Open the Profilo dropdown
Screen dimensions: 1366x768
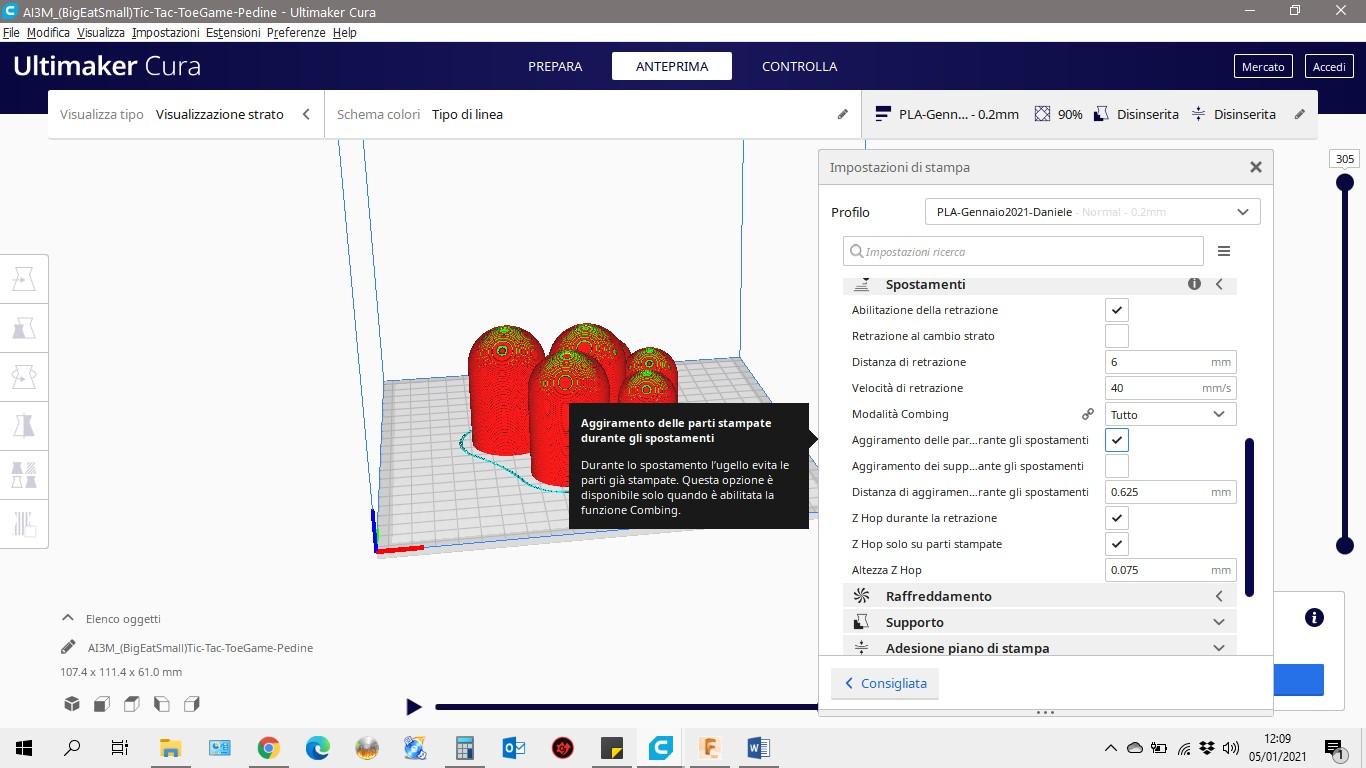pos(1092,212)
